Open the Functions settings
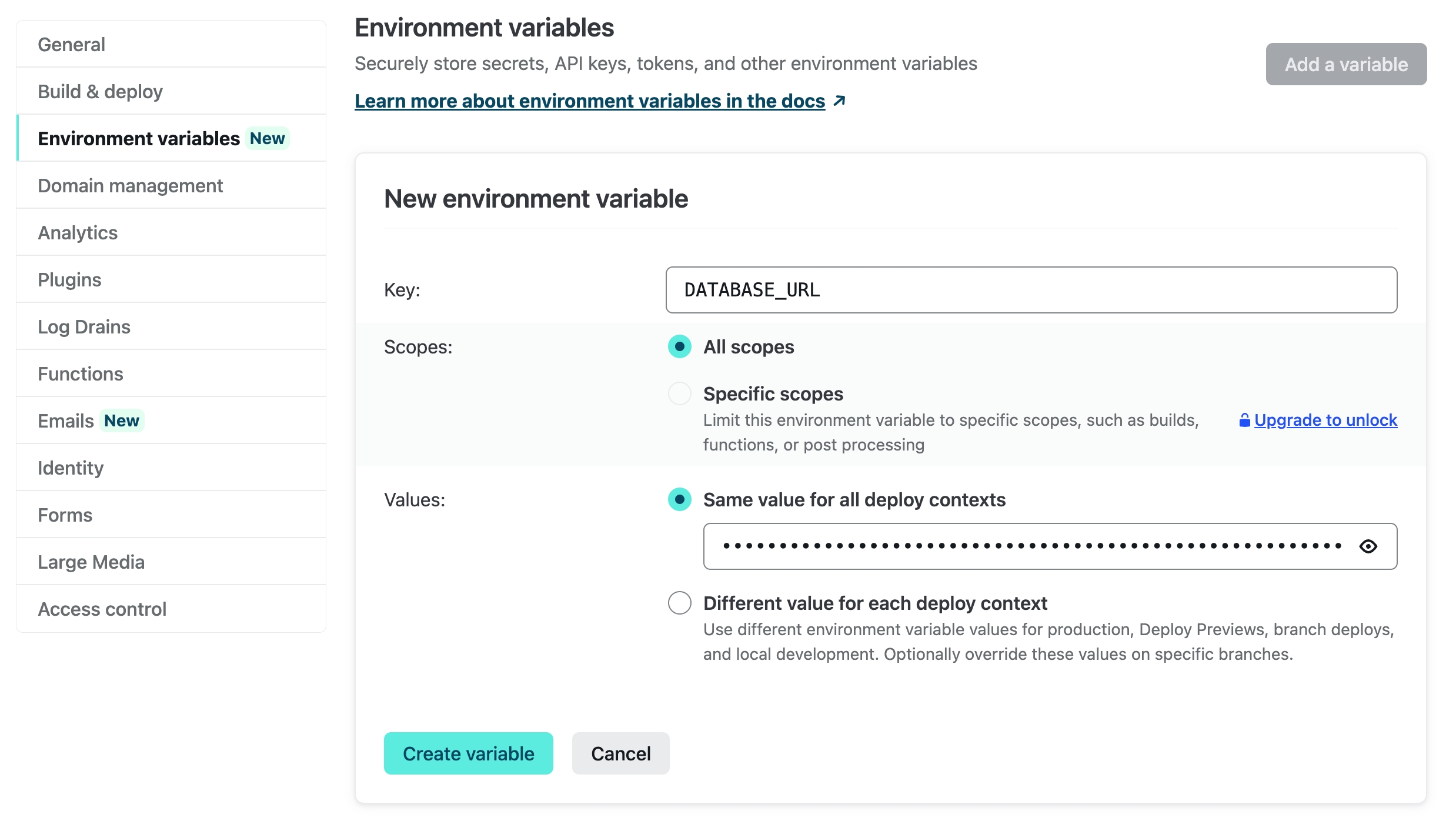 point(171,374)
